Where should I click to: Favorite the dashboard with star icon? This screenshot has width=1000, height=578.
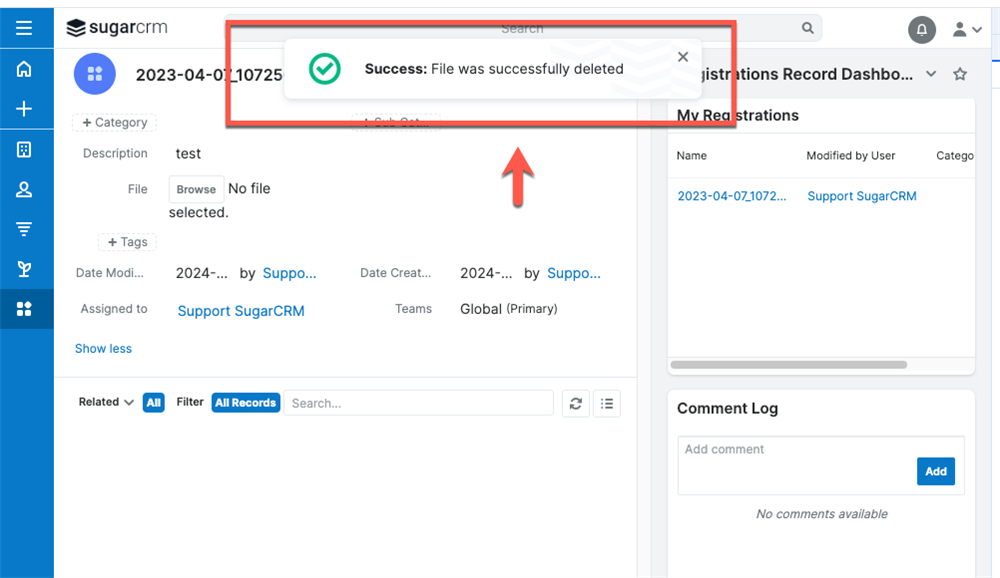(x=960, y=74)
